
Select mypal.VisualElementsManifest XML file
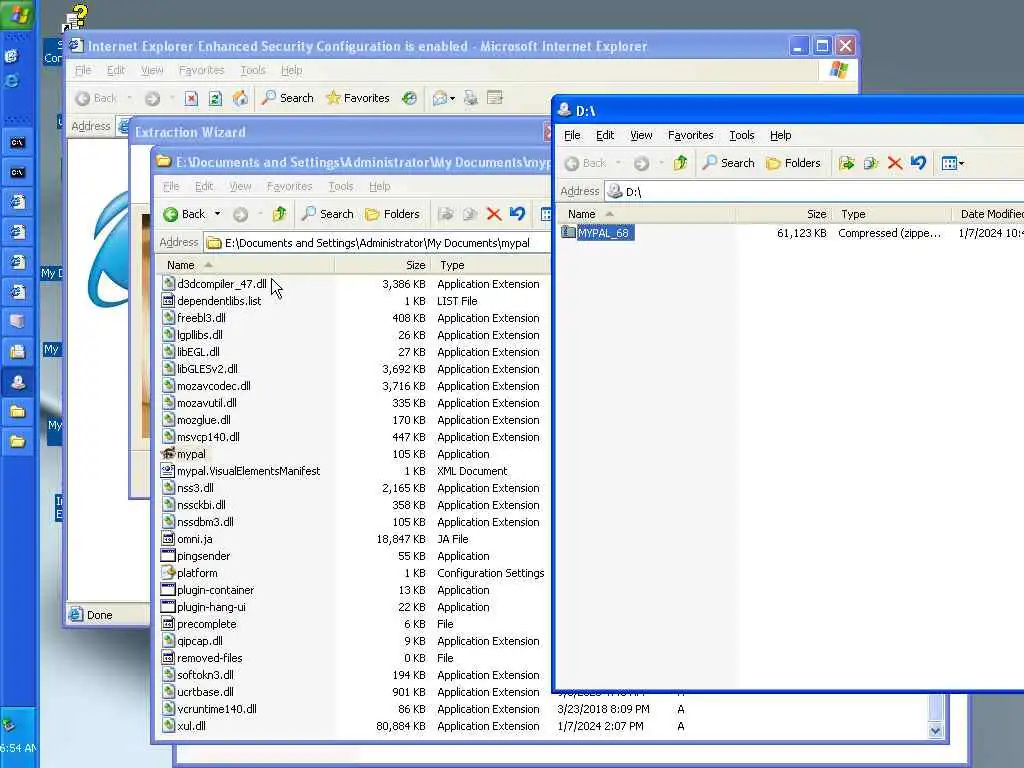pyautogui.click(x=241, y=471)
